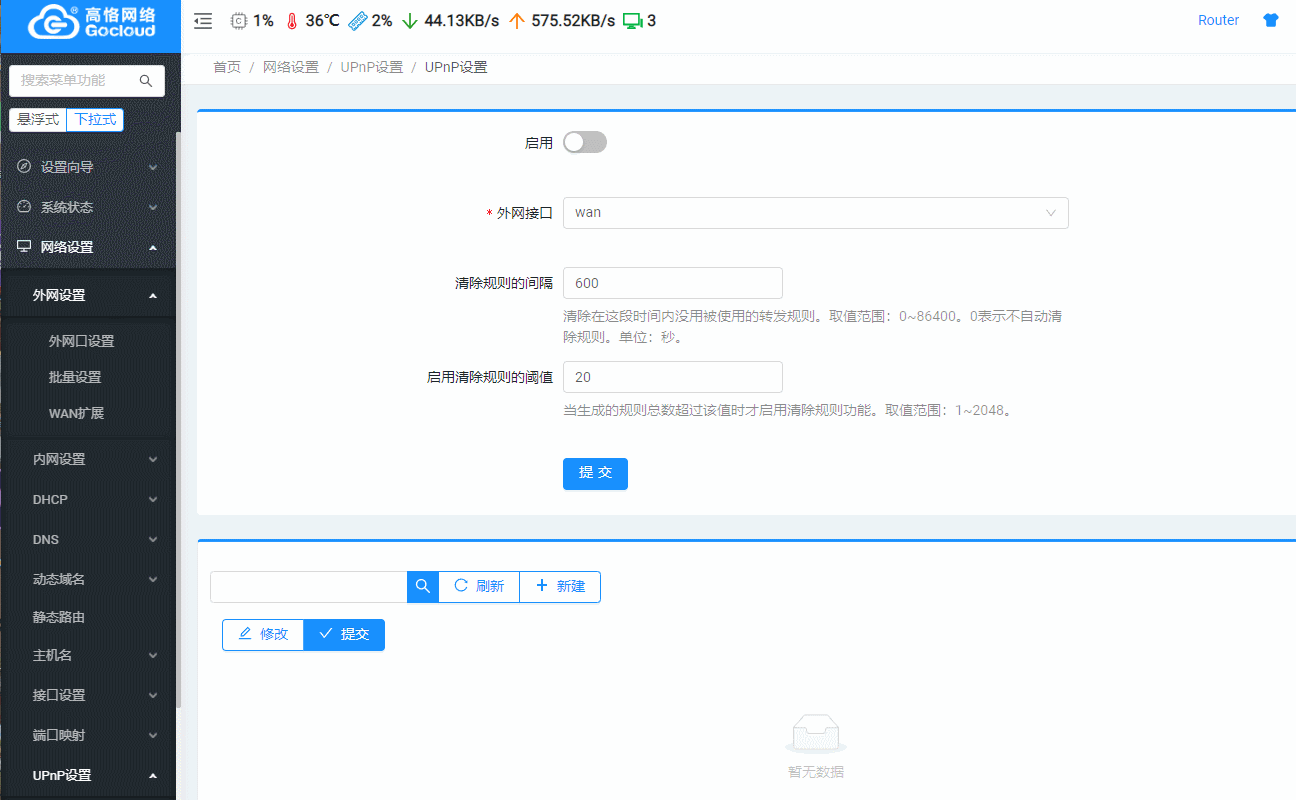Click the 新建 create button
Viewport: 1296px width, 800px height.
pos(559,587)
